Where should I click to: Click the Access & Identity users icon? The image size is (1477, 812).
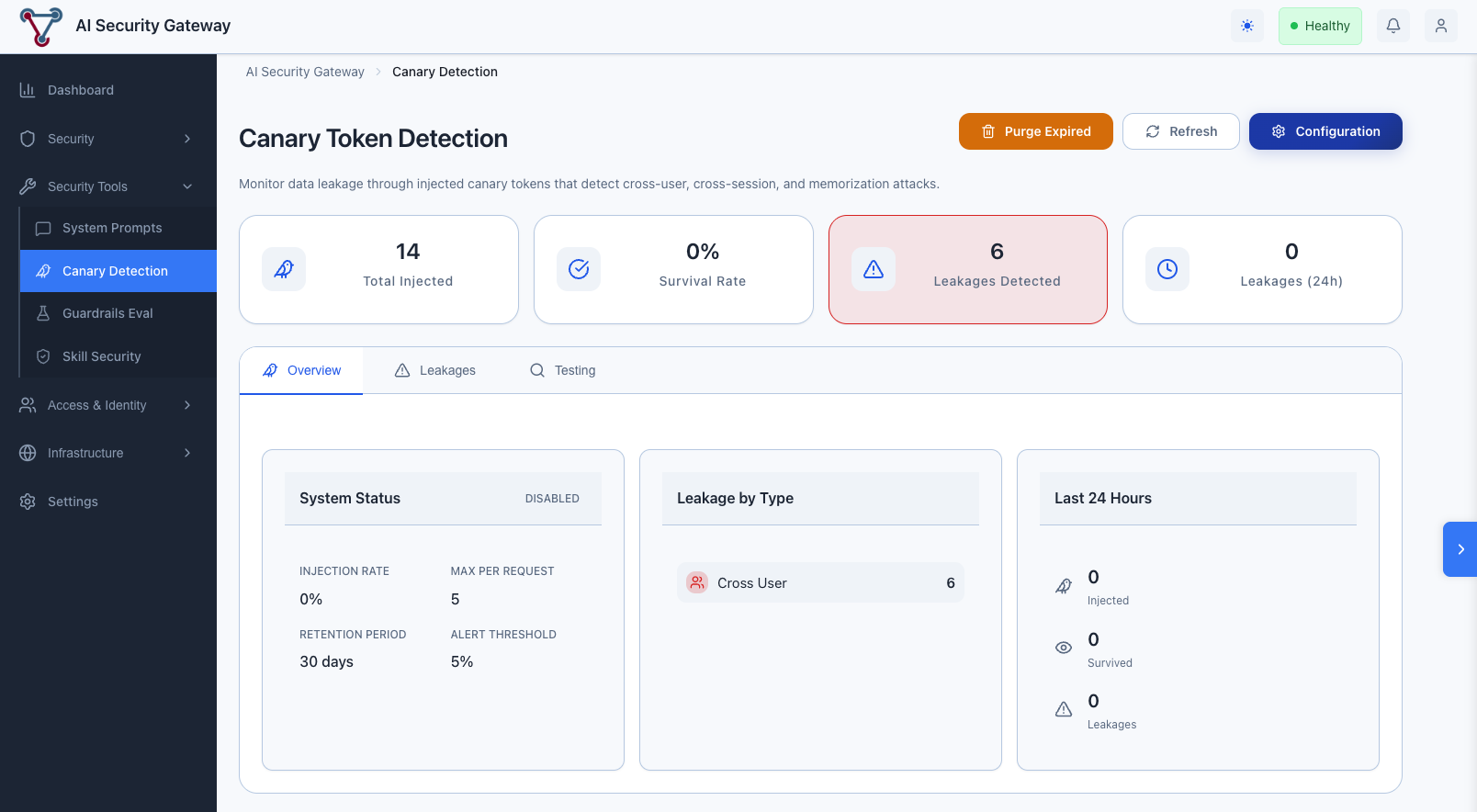click(28, 405)
